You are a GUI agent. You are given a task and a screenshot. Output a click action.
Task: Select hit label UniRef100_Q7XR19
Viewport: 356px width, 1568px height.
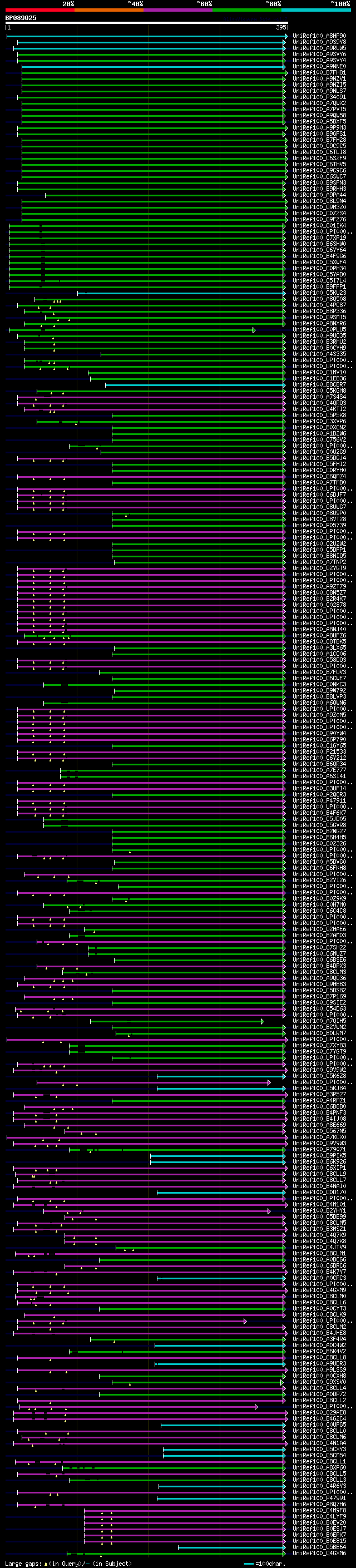tap(319, 238)
